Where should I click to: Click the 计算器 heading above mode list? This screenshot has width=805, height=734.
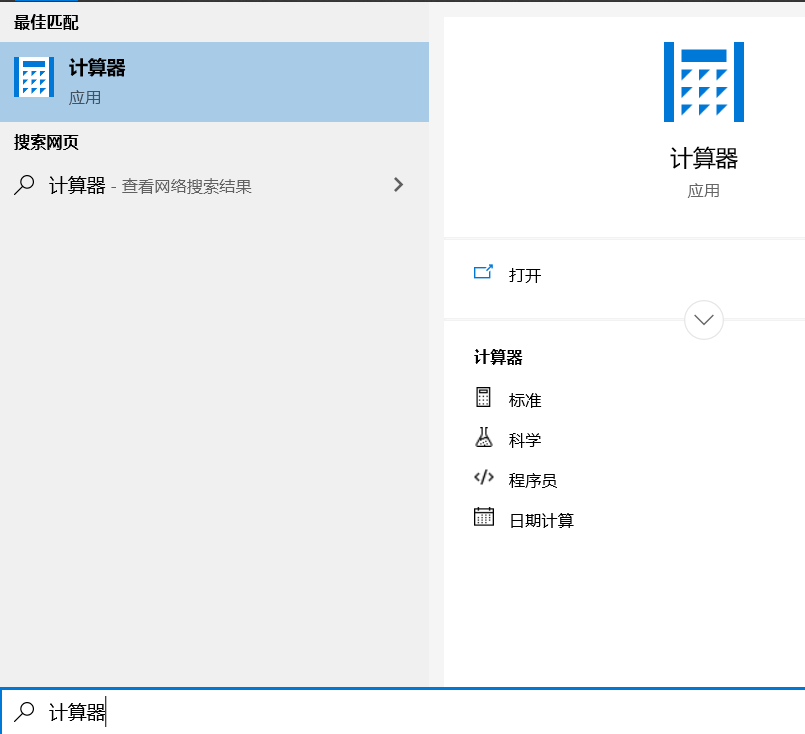tap(496, 357)
